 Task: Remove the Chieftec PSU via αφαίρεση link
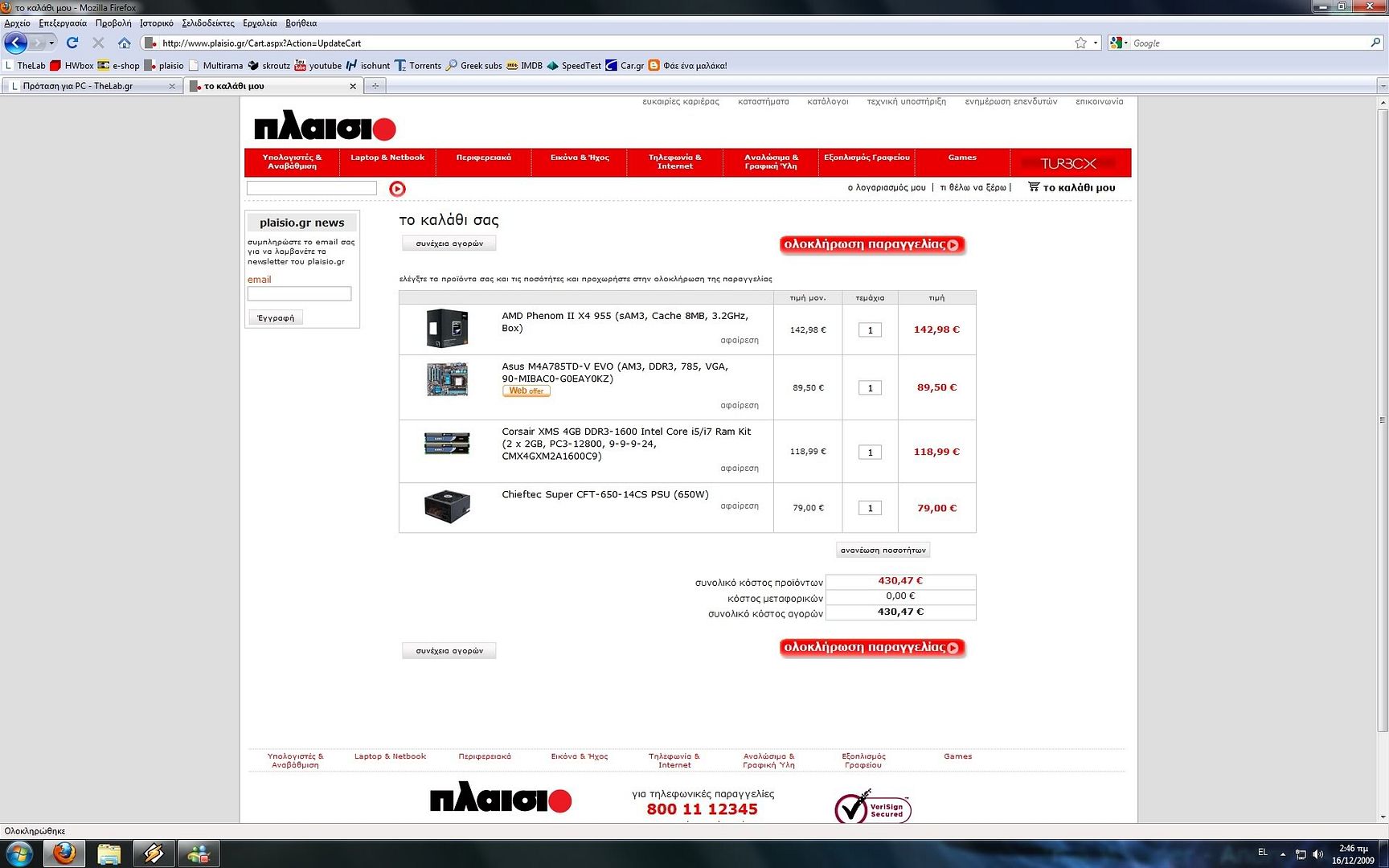(x=739, y=506)
